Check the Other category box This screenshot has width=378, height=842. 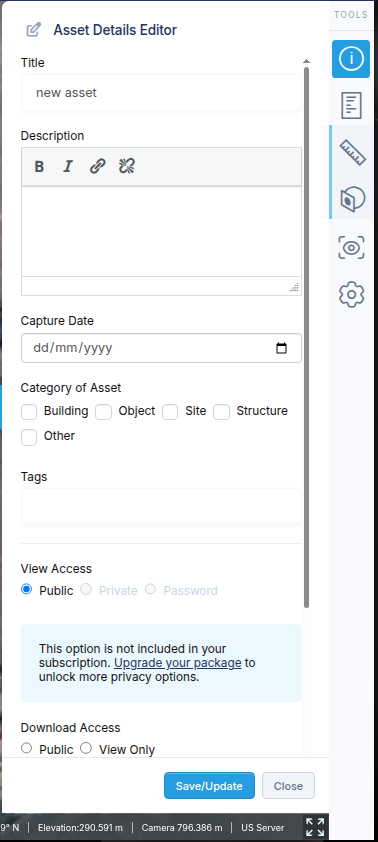(29, 437)
